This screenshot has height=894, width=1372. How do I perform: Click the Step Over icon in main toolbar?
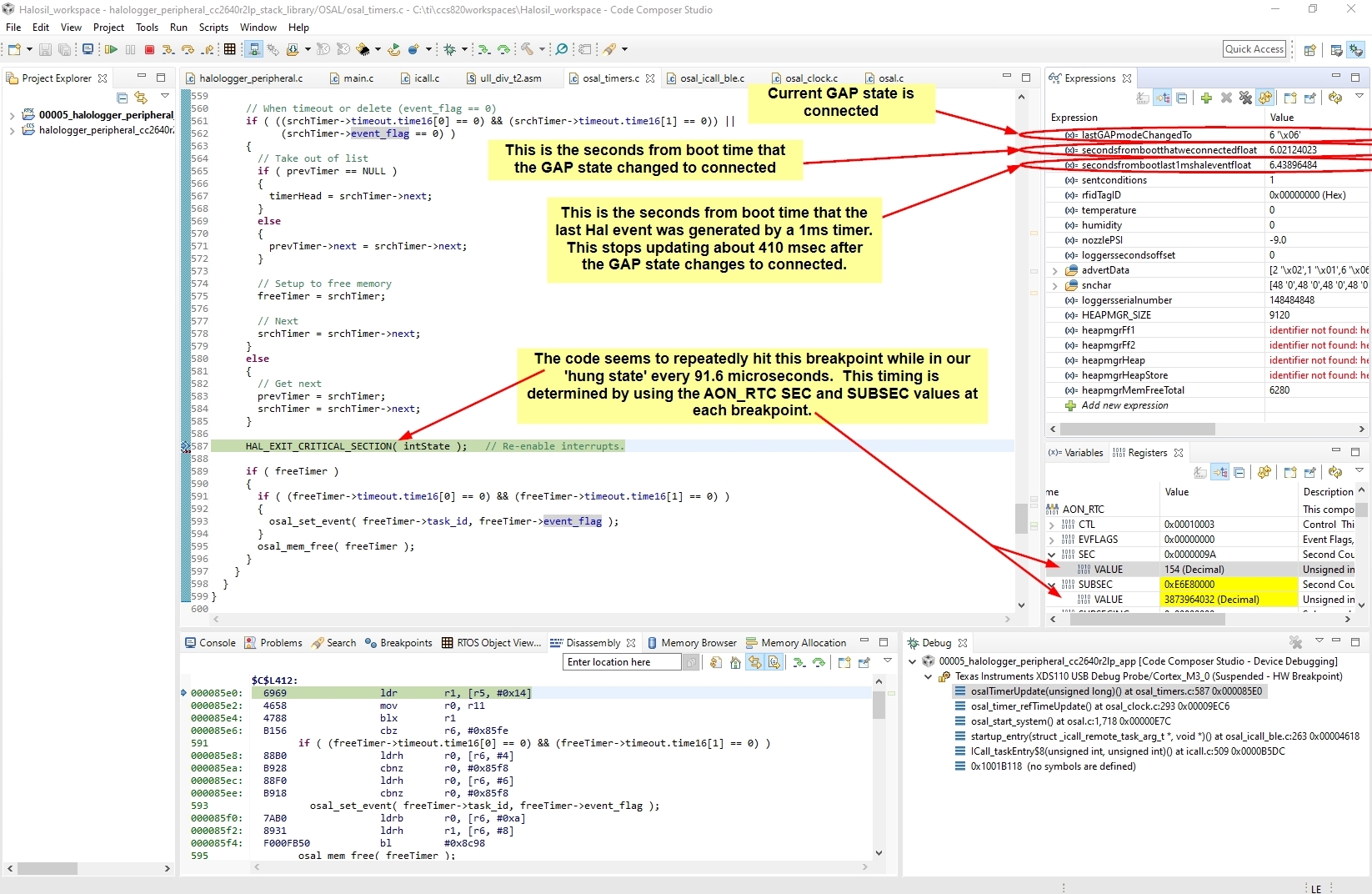[x=188, y=49]
